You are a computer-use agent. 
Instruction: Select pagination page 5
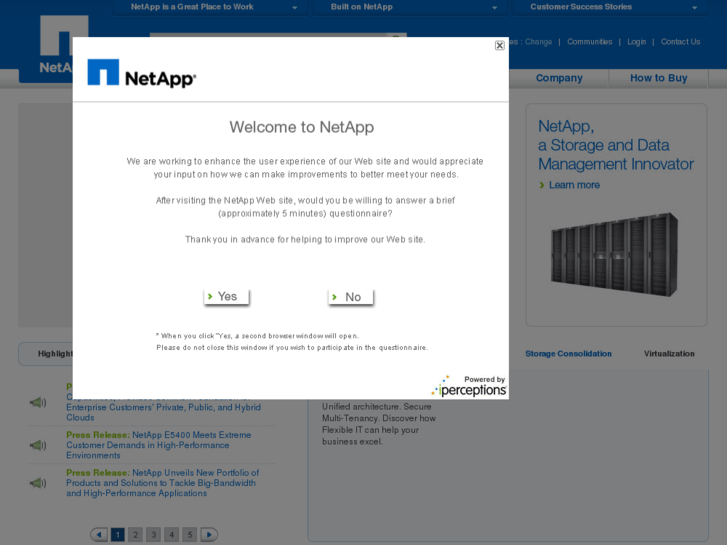pyautogui.click(x=190, y=535)
